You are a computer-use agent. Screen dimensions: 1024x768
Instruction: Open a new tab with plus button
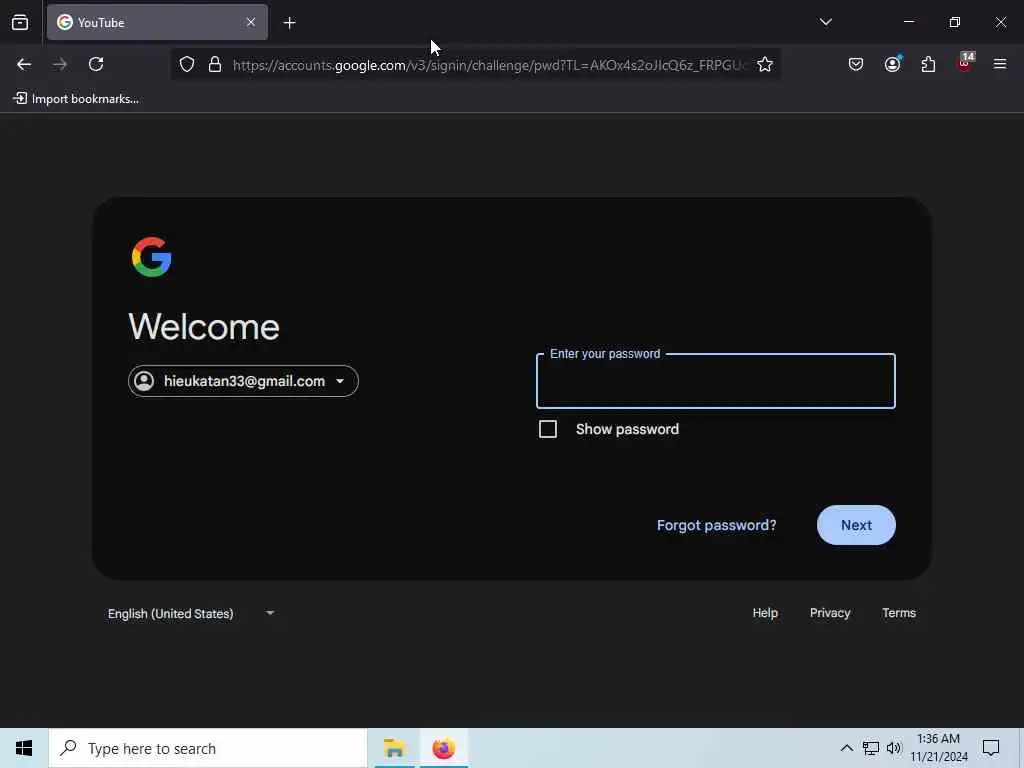point(289,23)
